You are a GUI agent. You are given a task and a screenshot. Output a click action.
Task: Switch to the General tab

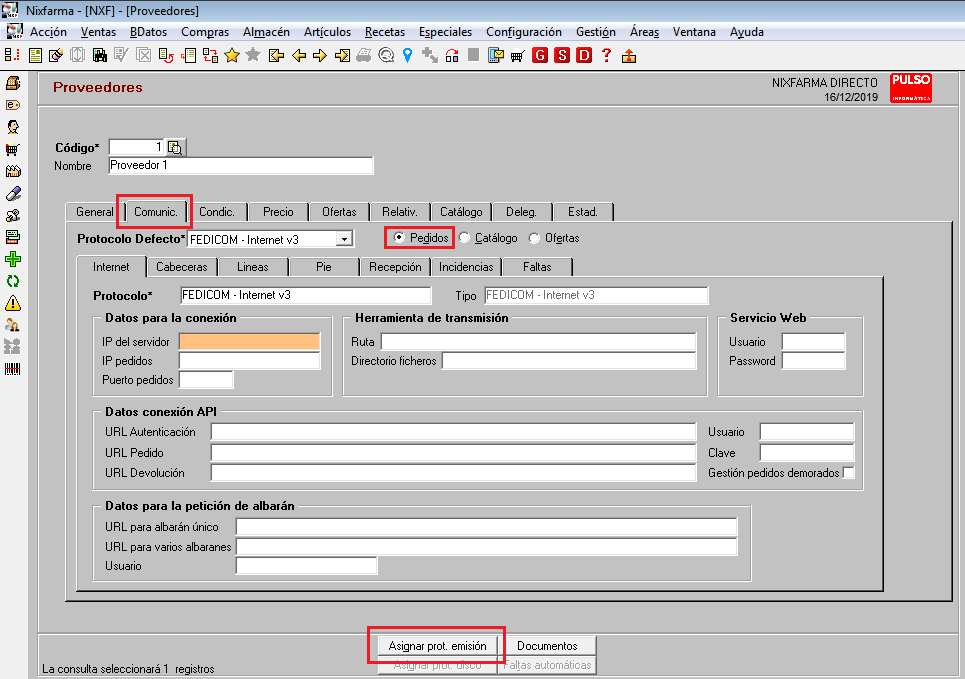tap(94, 212)
